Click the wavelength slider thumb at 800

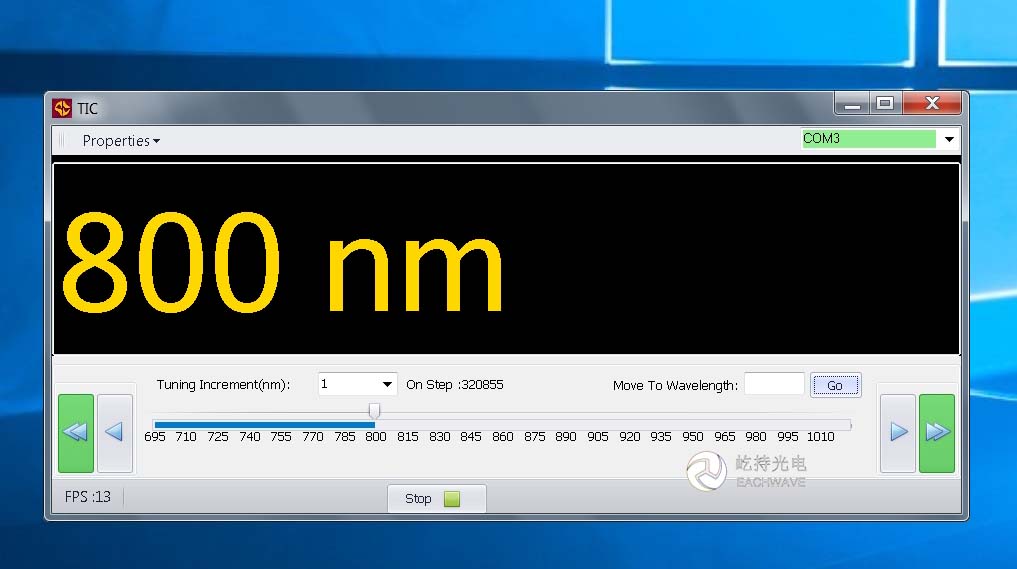point(374,411)
